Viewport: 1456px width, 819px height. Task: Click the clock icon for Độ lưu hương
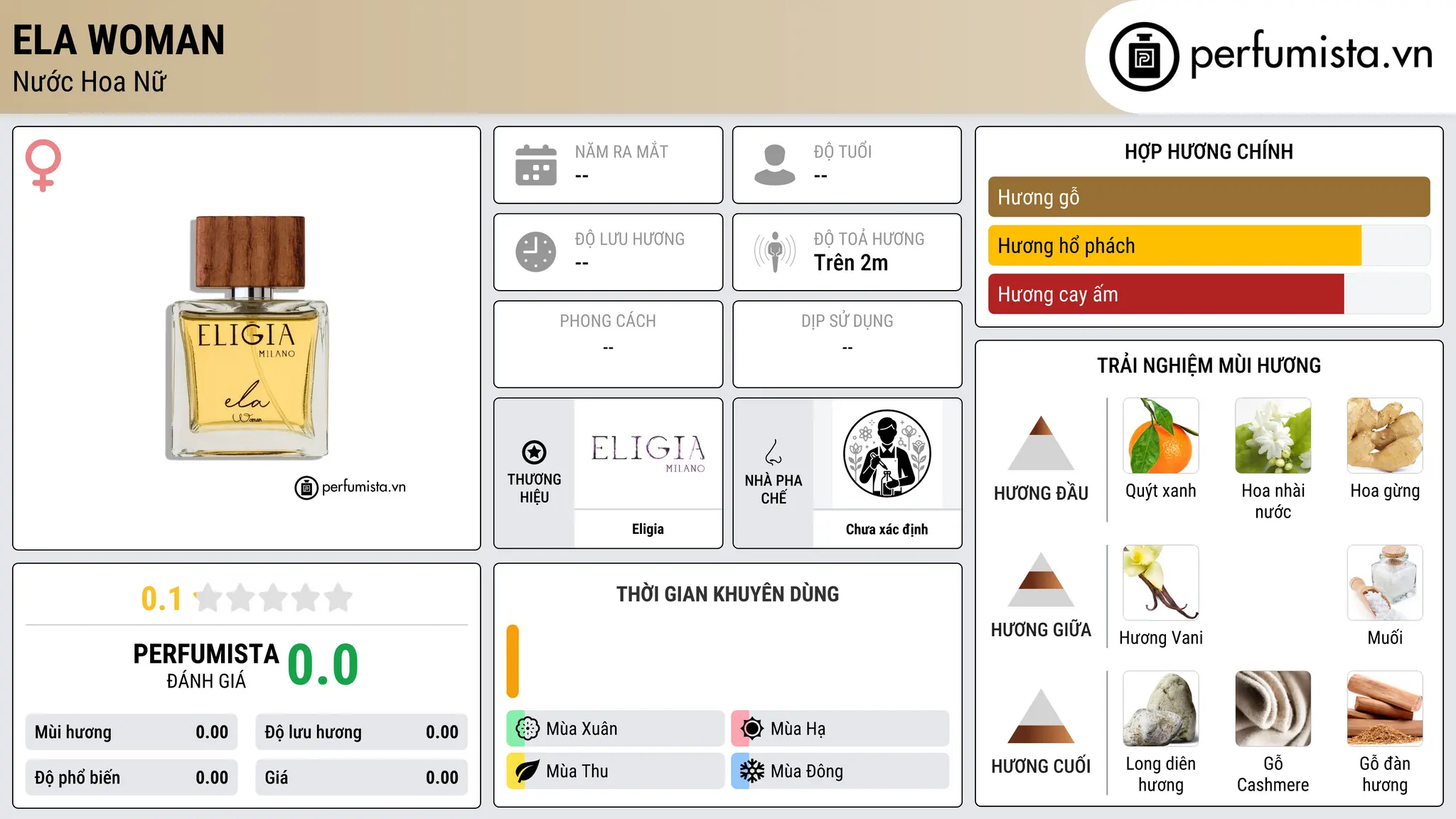[x=536, y=252]
